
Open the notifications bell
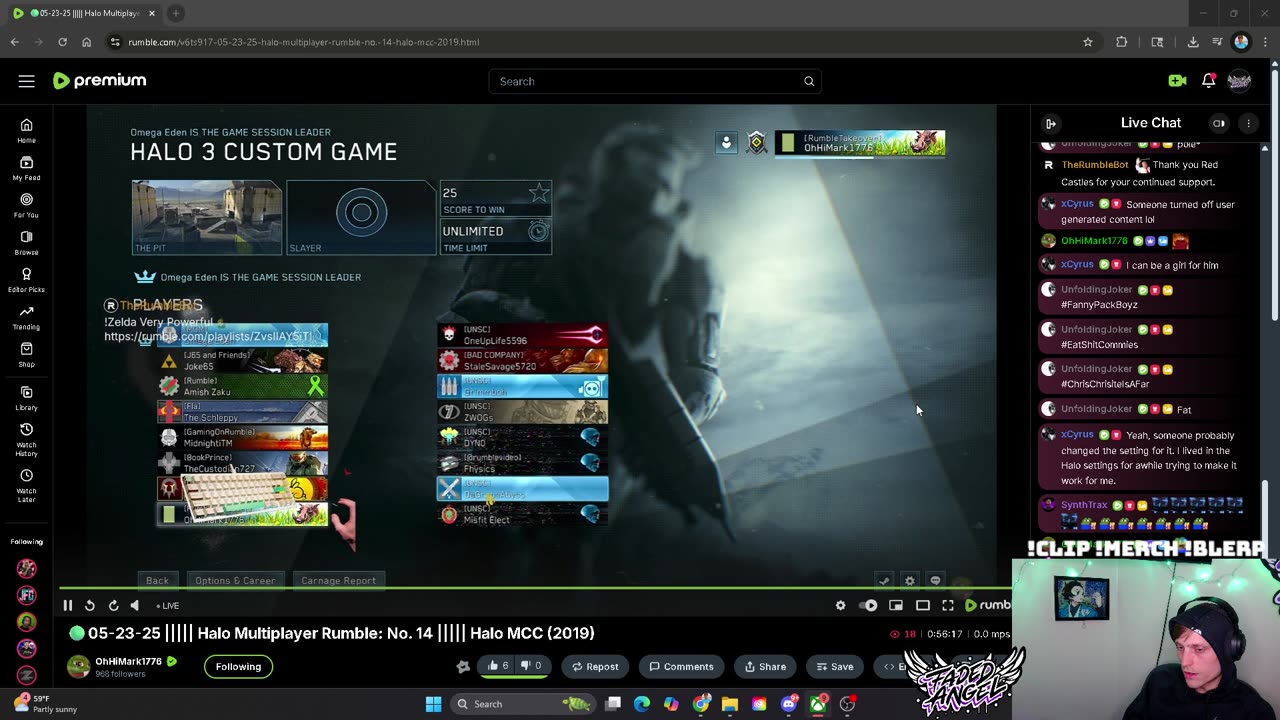click(1209, 81)
